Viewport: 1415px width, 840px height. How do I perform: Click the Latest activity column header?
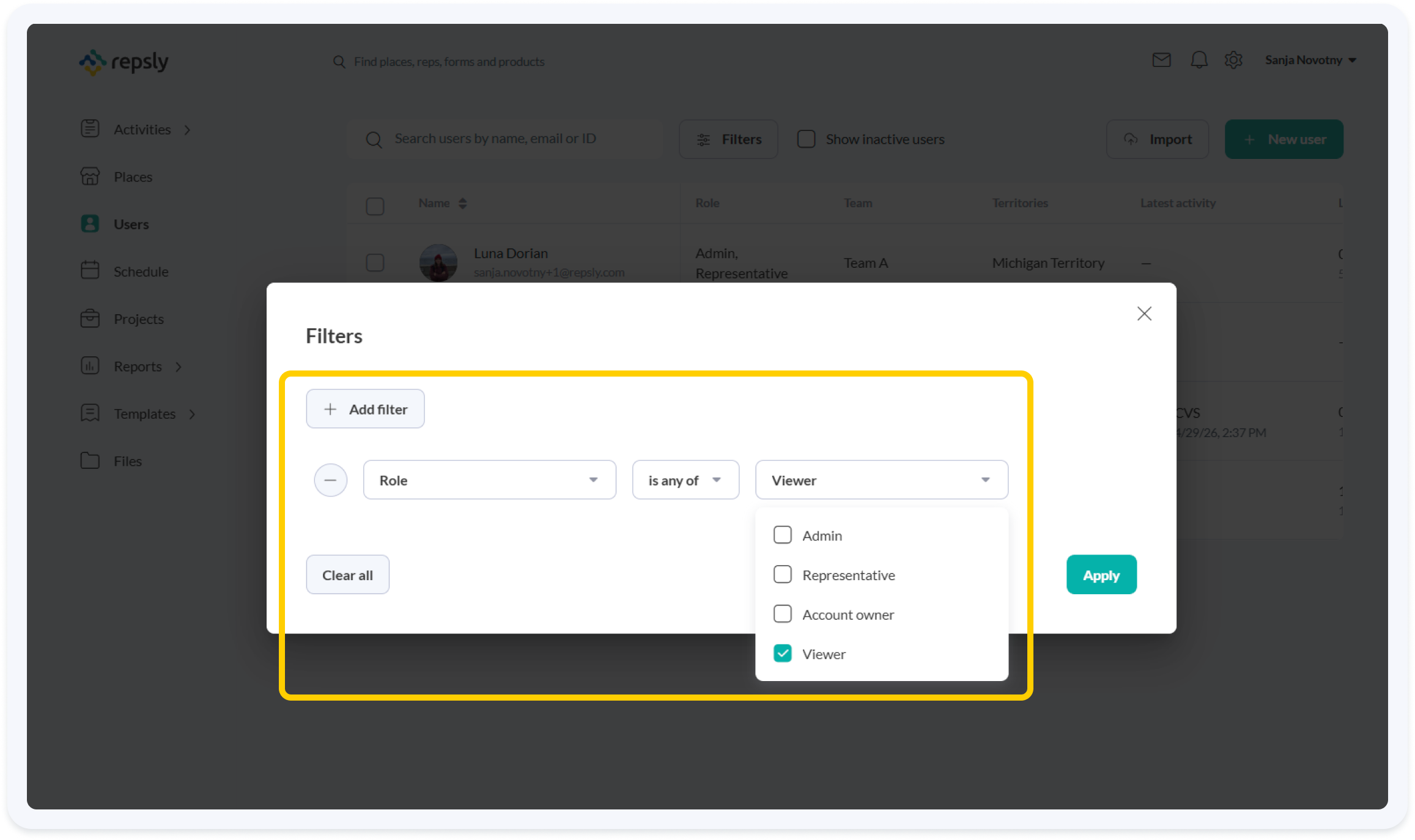click(1178, 203)
